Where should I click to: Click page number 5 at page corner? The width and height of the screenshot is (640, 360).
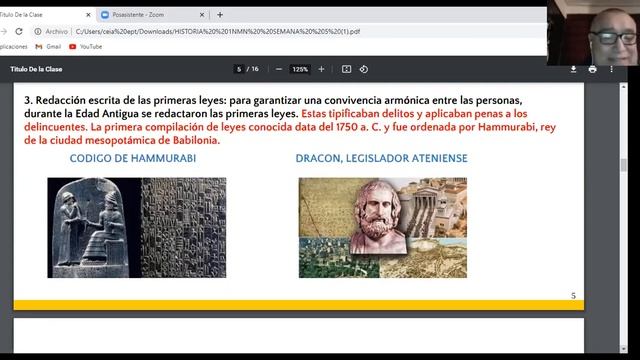573,296
